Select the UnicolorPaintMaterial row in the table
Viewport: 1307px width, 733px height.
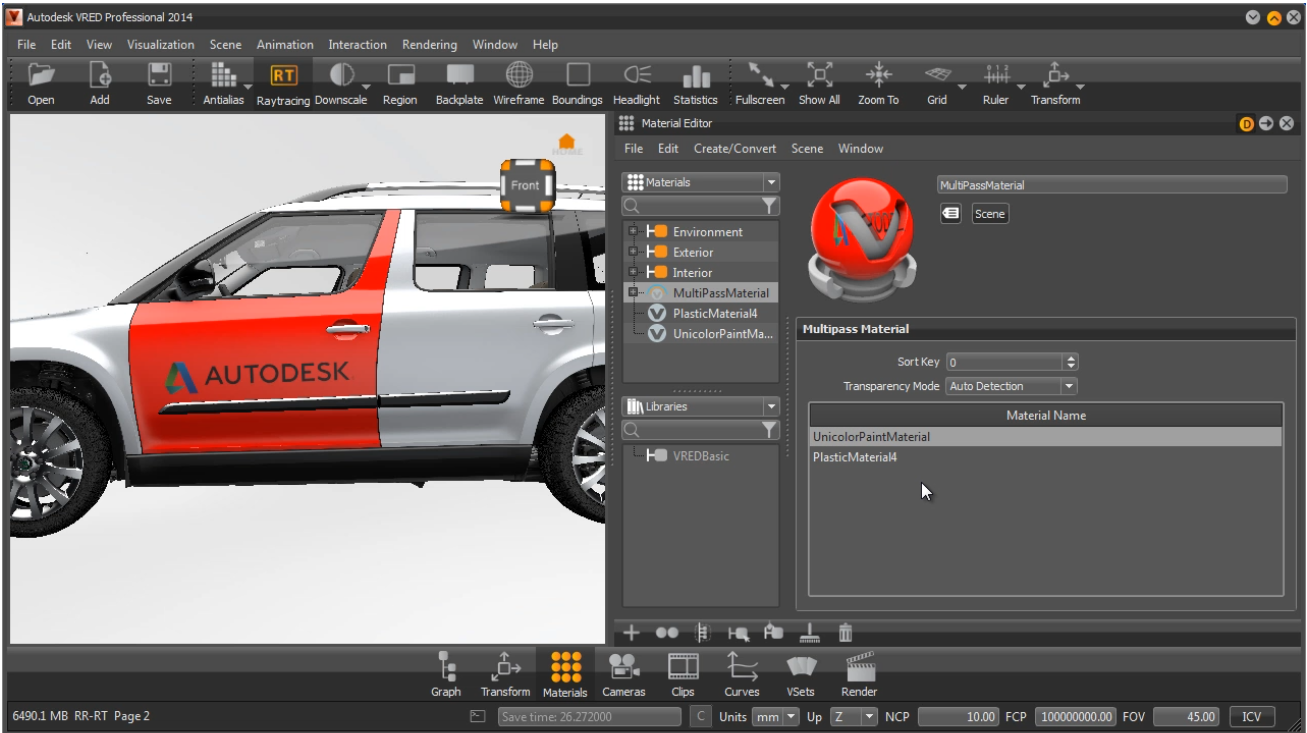(x=1045, y=437)
